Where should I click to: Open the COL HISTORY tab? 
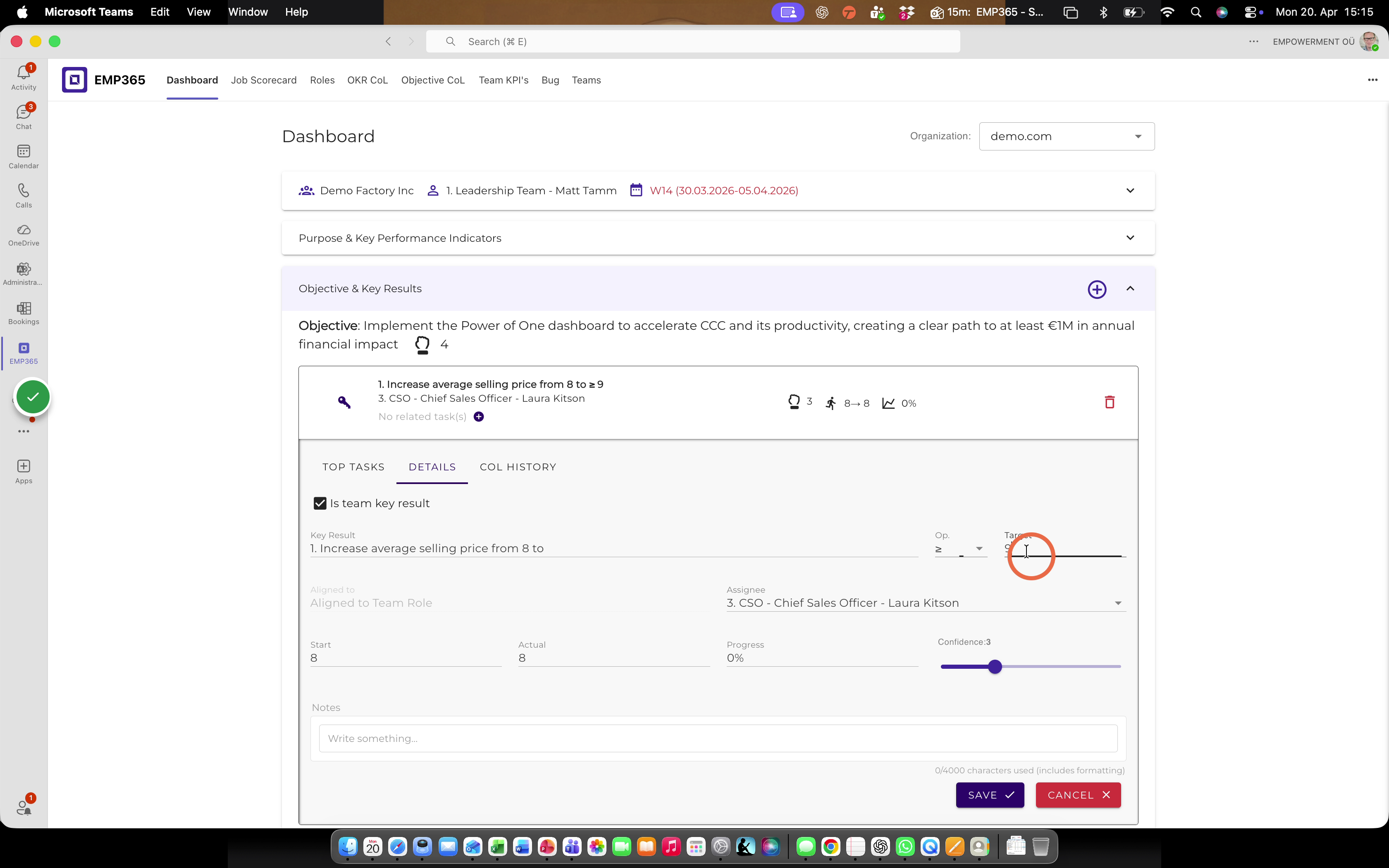(x=518, y=467)
